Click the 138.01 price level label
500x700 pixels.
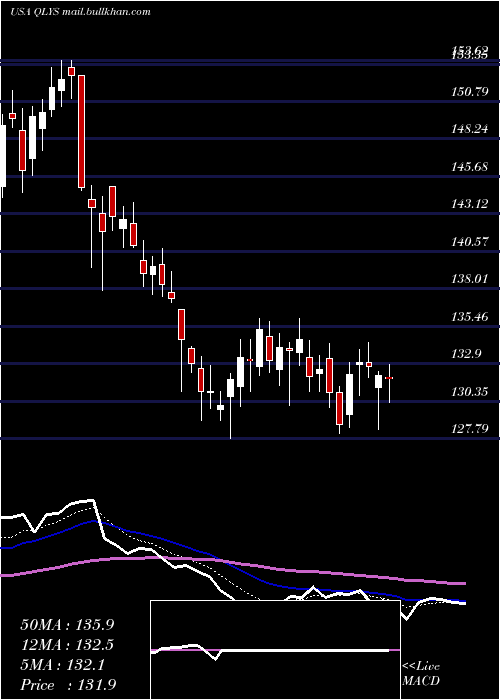[x=470, y=279]
